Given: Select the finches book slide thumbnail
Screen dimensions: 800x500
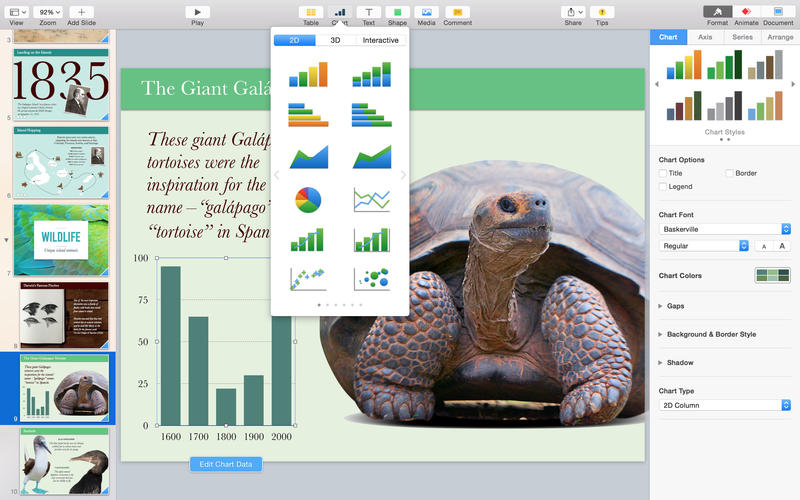Looking at the screenshot, I should click(x=64, y=315).
